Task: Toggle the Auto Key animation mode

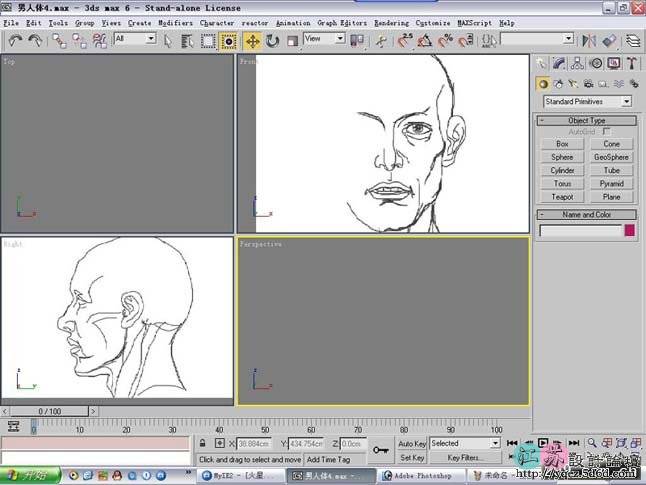Action: (x=412, y=443)
